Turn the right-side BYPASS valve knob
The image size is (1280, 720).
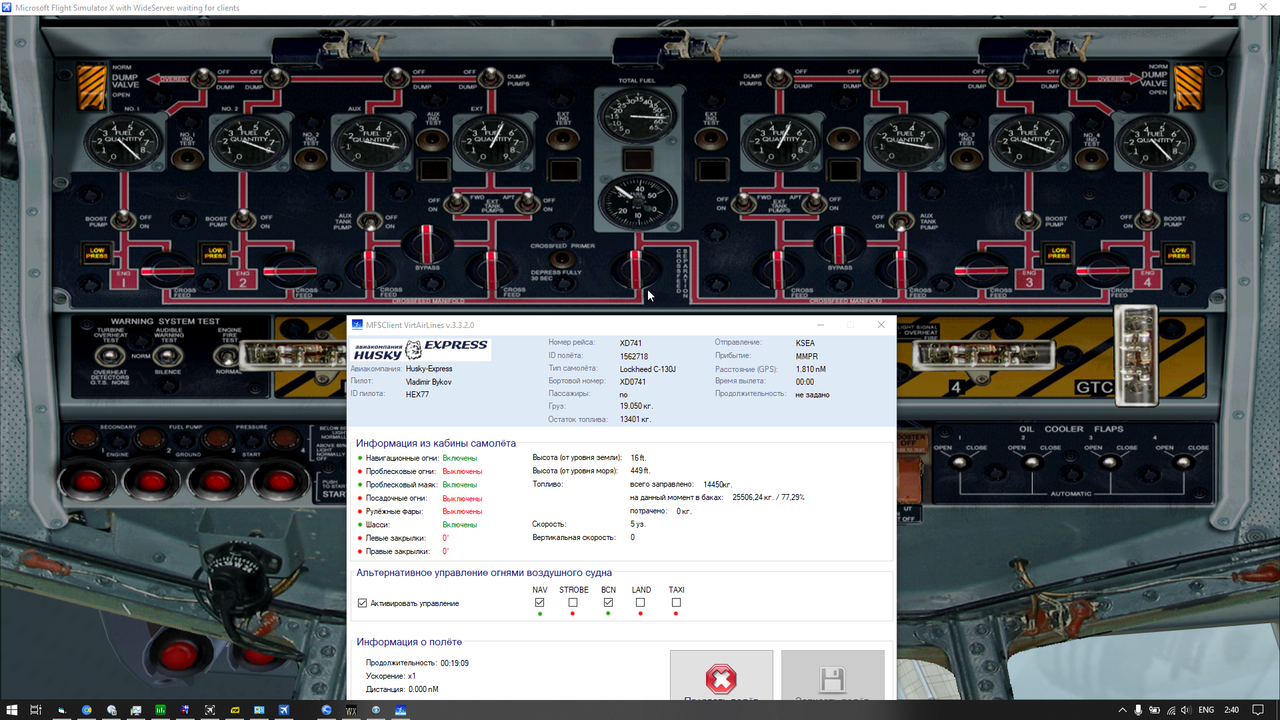(x=840, y=246)
